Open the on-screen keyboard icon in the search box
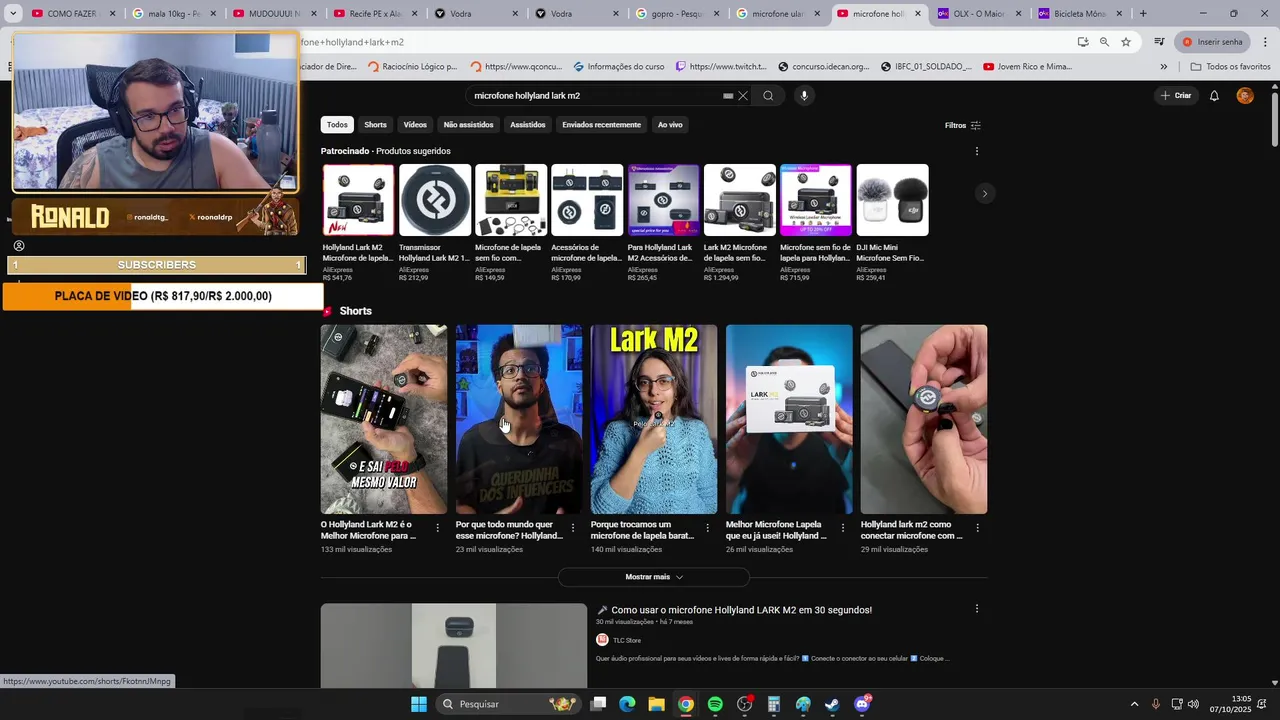1280x720 pixels. tap(728, 96)
